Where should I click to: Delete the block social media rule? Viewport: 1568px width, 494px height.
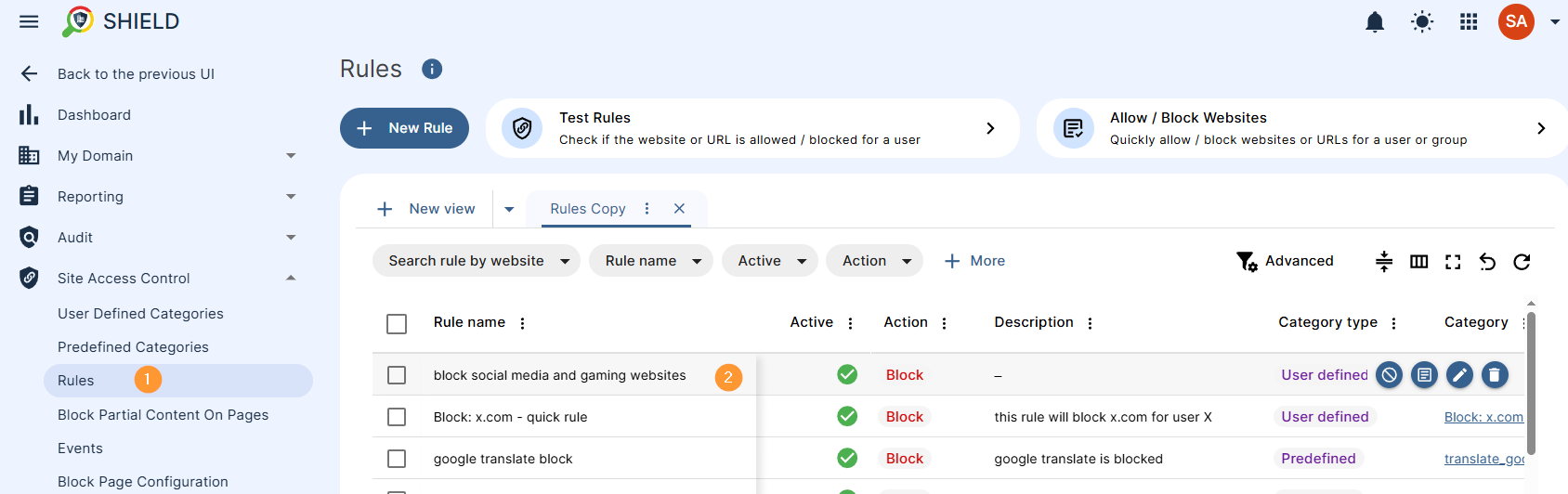click(1495, 375)
